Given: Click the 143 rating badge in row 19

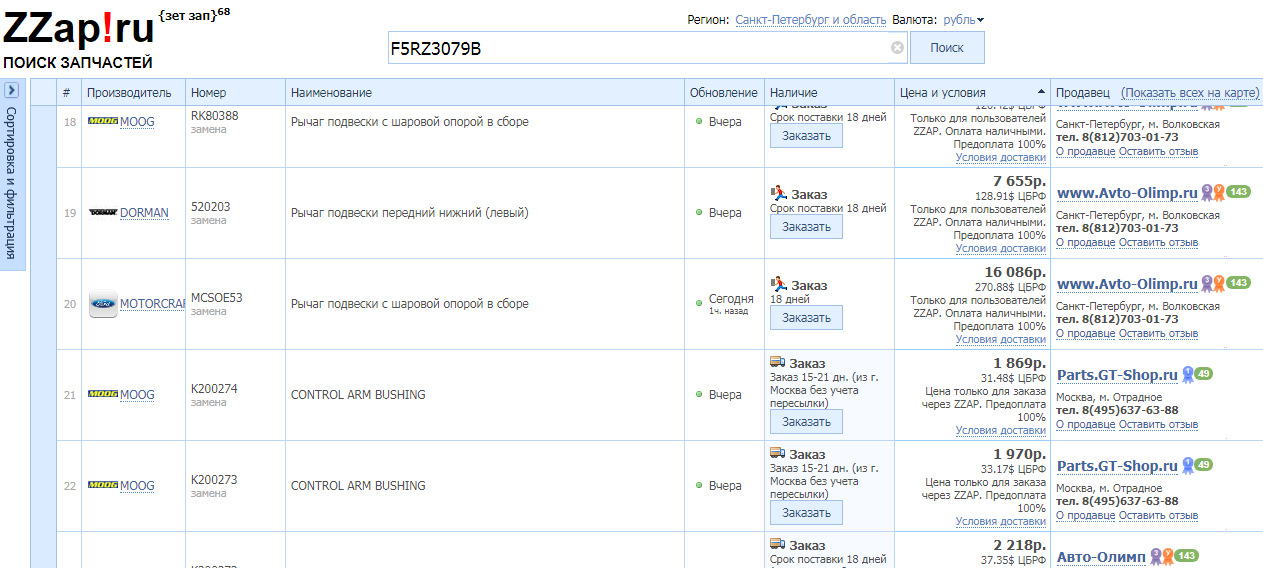Looking at the screenshot, I should click(x=1239, y=192).
